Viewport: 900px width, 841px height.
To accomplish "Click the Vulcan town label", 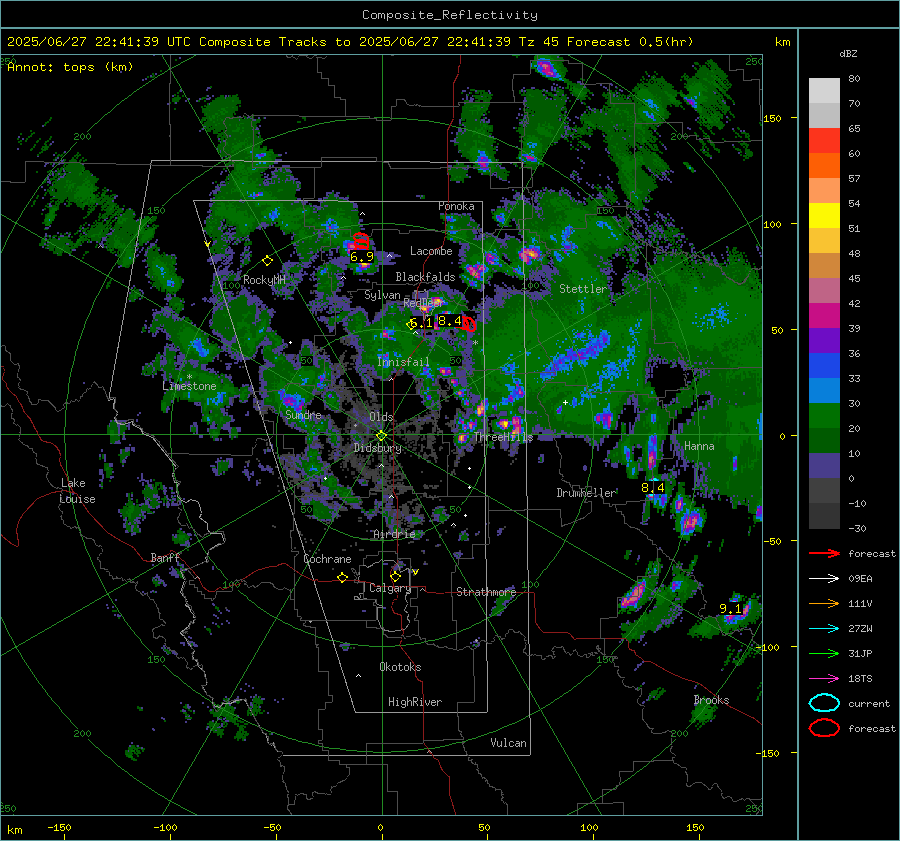I will tap(508, 743).
